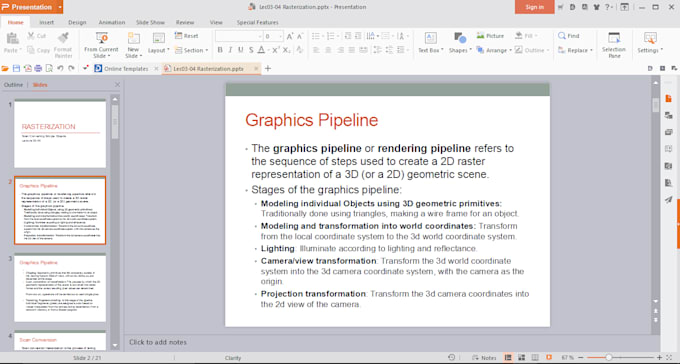Click the Copy button in ribbon
The height and width of the screenshot is (364, 680).
(x=38, y=50)
